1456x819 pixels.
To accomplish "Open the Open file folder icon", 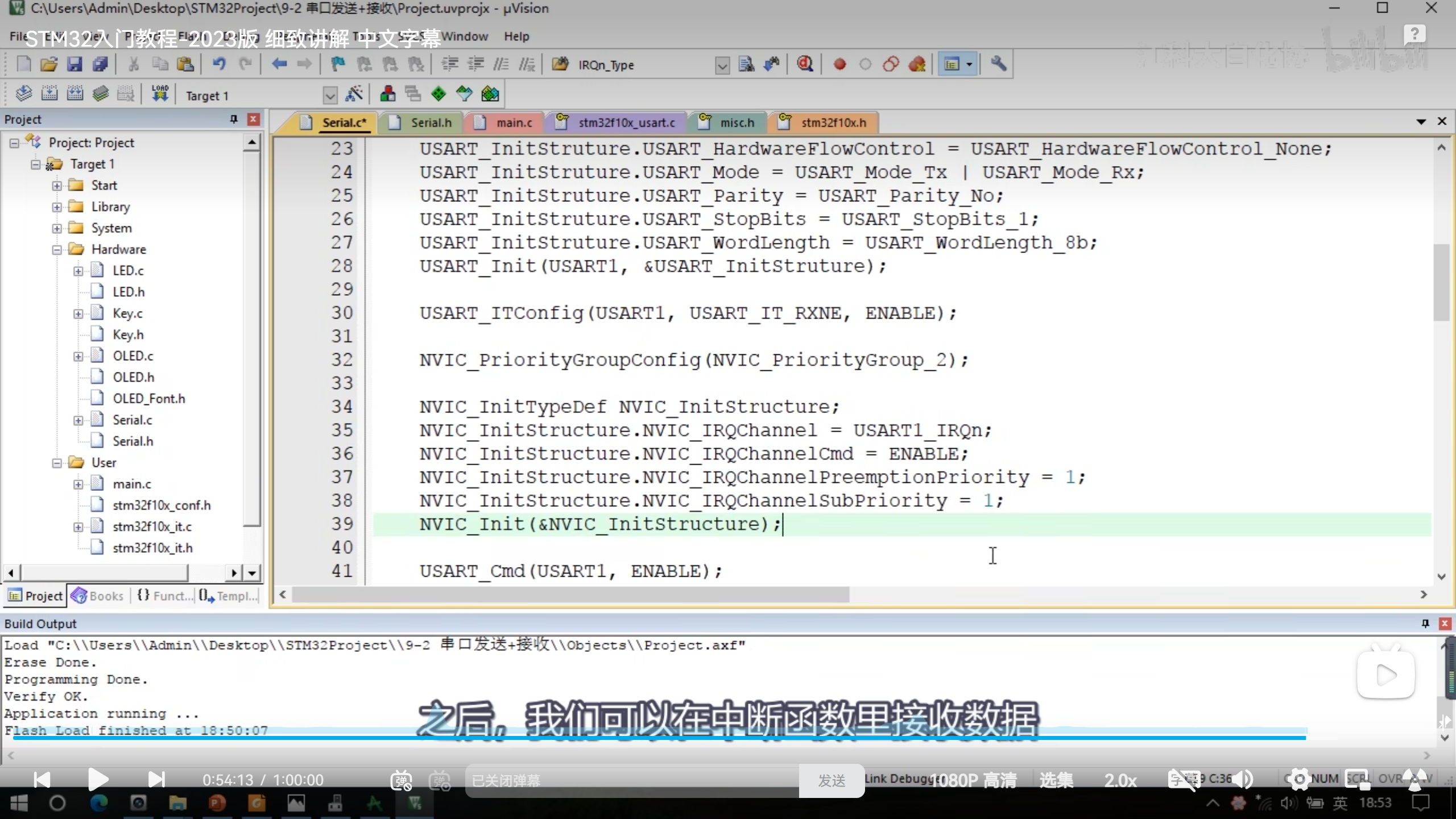I will coord(49,64).
